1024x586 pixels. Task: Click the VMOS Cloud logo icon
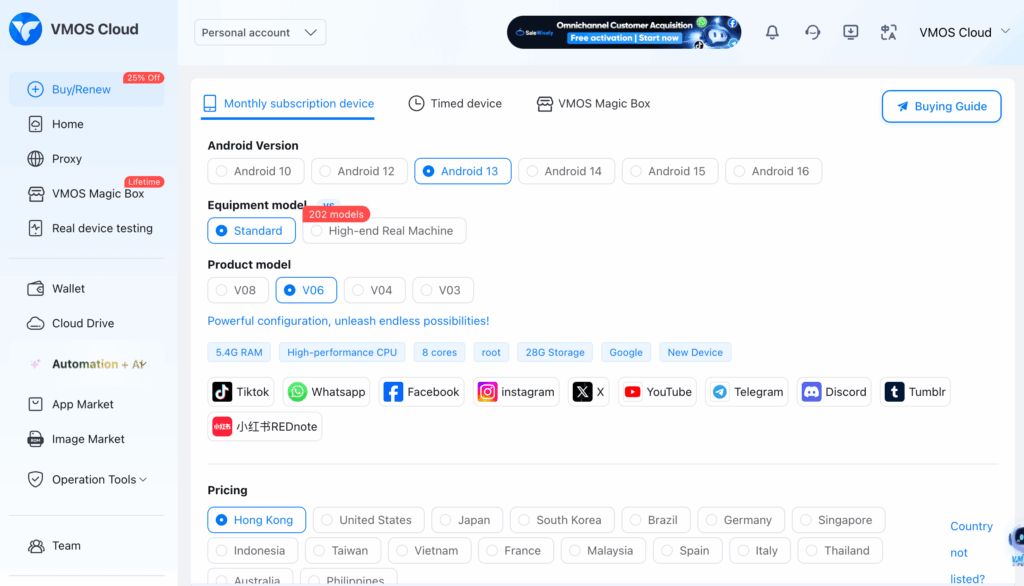(25, 29)
